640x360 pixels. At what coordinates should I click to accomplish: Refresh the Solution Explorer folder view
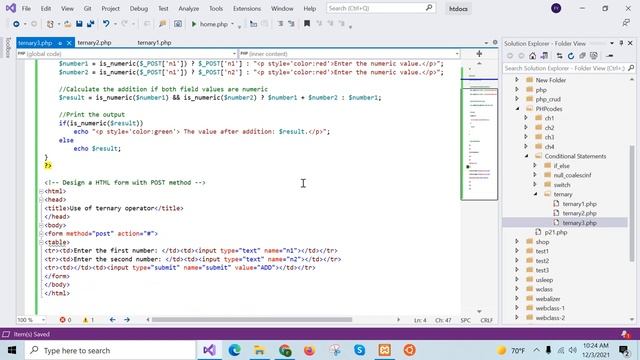click(571, 56)
